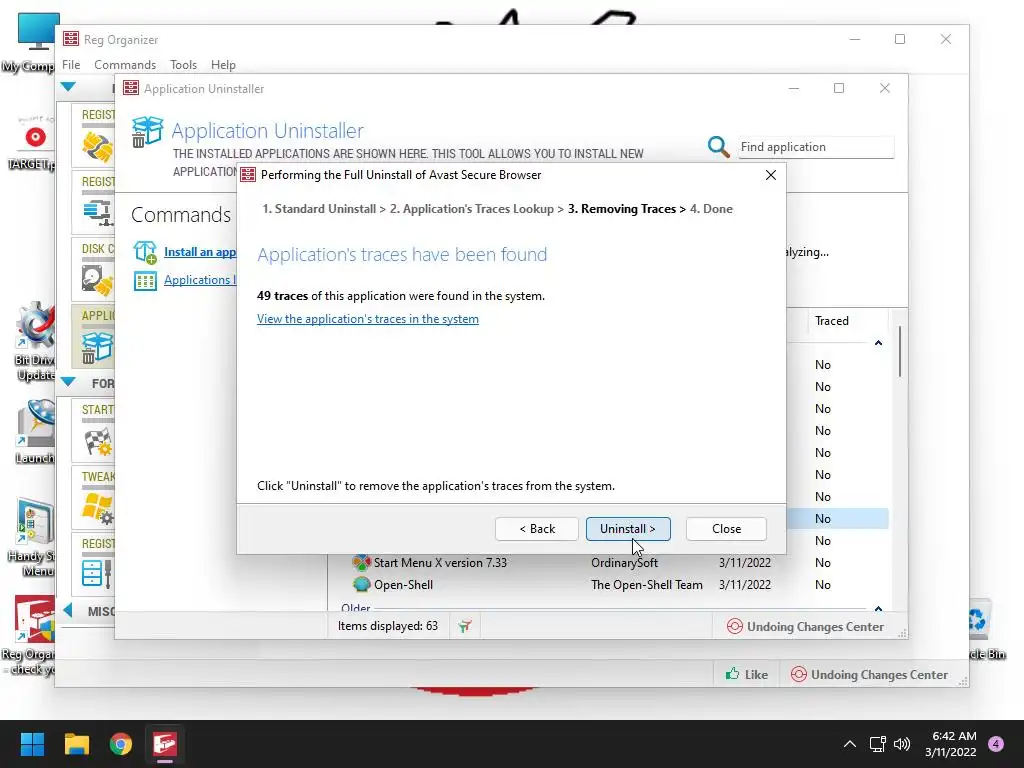Click the < Back button
This screenshot has width=1024, height=768.
[537, 528]
